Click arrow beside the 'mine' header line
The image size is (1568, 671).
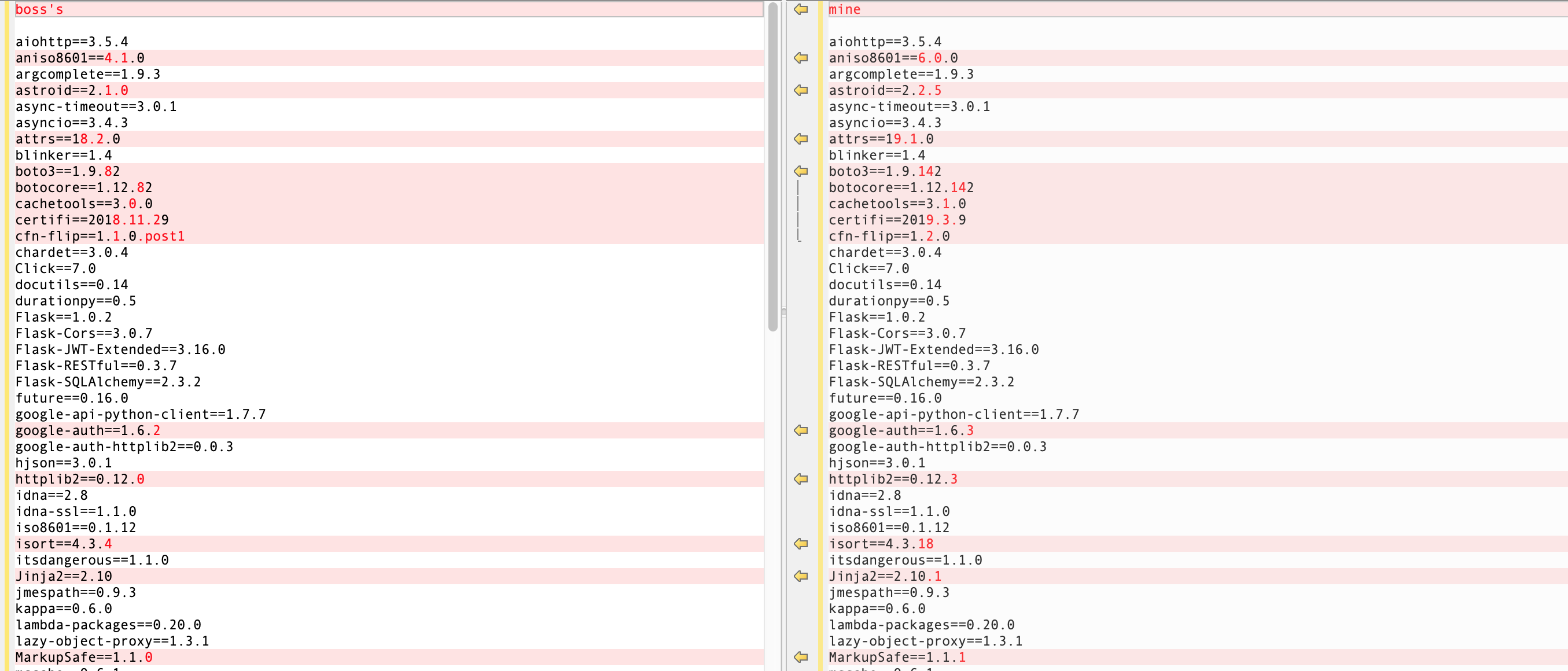tap(800, 9)
